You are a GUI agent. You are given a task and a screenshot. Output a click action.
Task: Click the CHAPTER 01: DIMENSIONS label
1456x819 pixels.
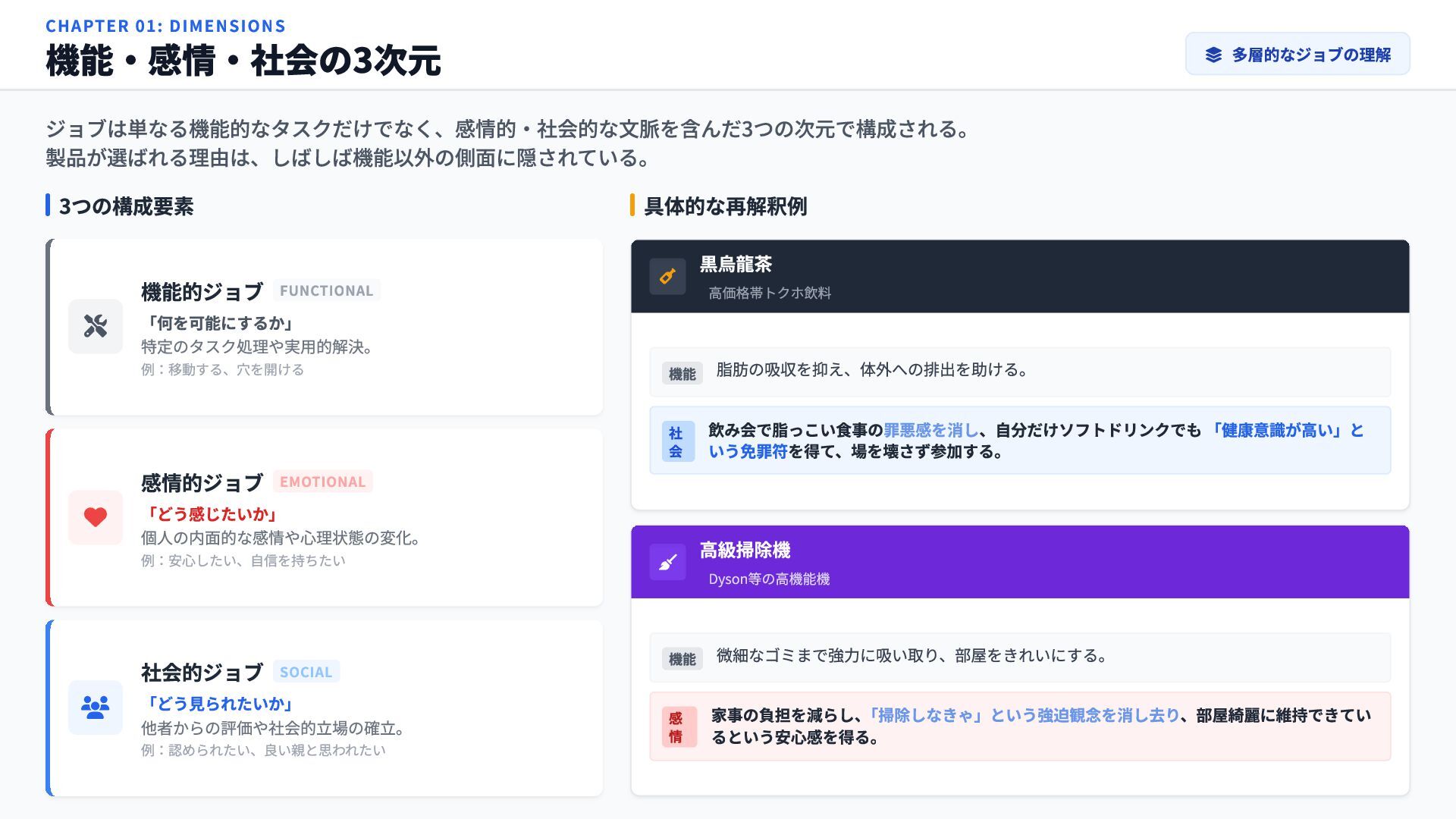165,26
